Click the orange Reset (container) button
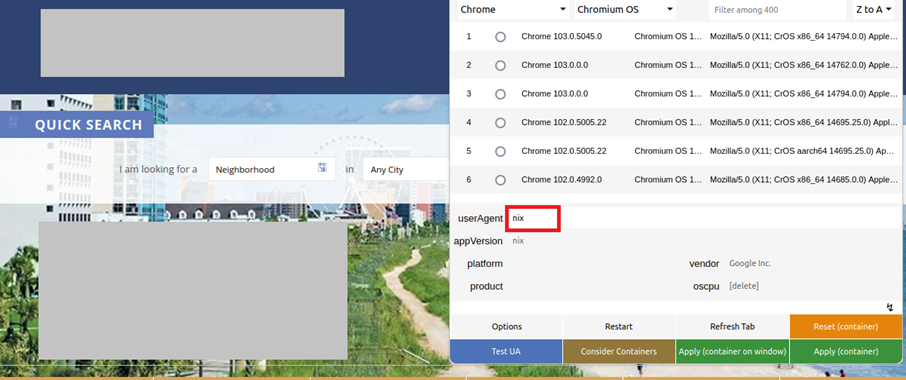The height and width of the screenshot is (380, 906). 846,326
